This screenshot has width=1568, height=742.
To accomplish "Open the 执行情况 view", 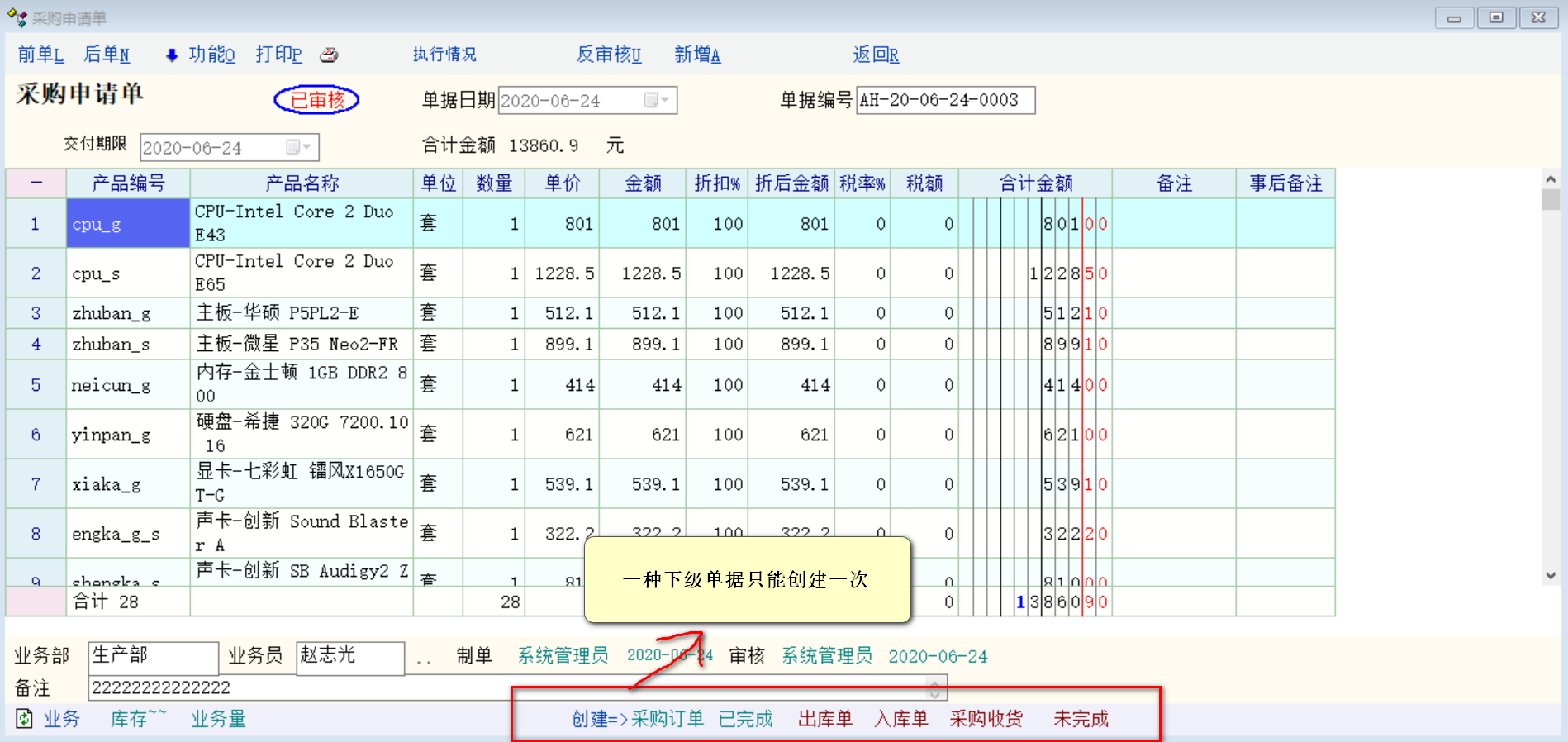I will click(444, 55).
